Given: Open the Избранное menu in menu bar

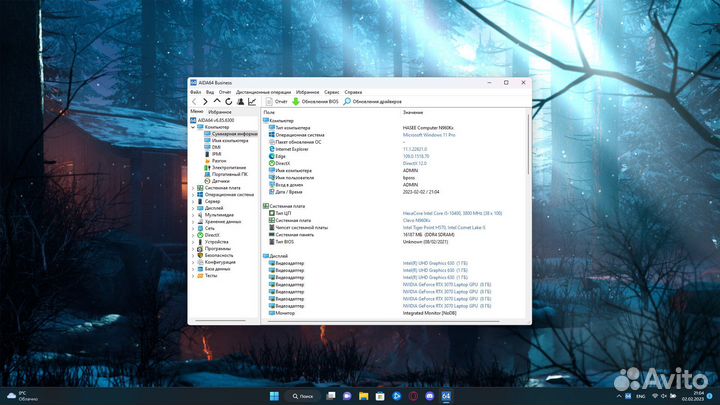Looking at the screenshot, I should tap(307, 92).
